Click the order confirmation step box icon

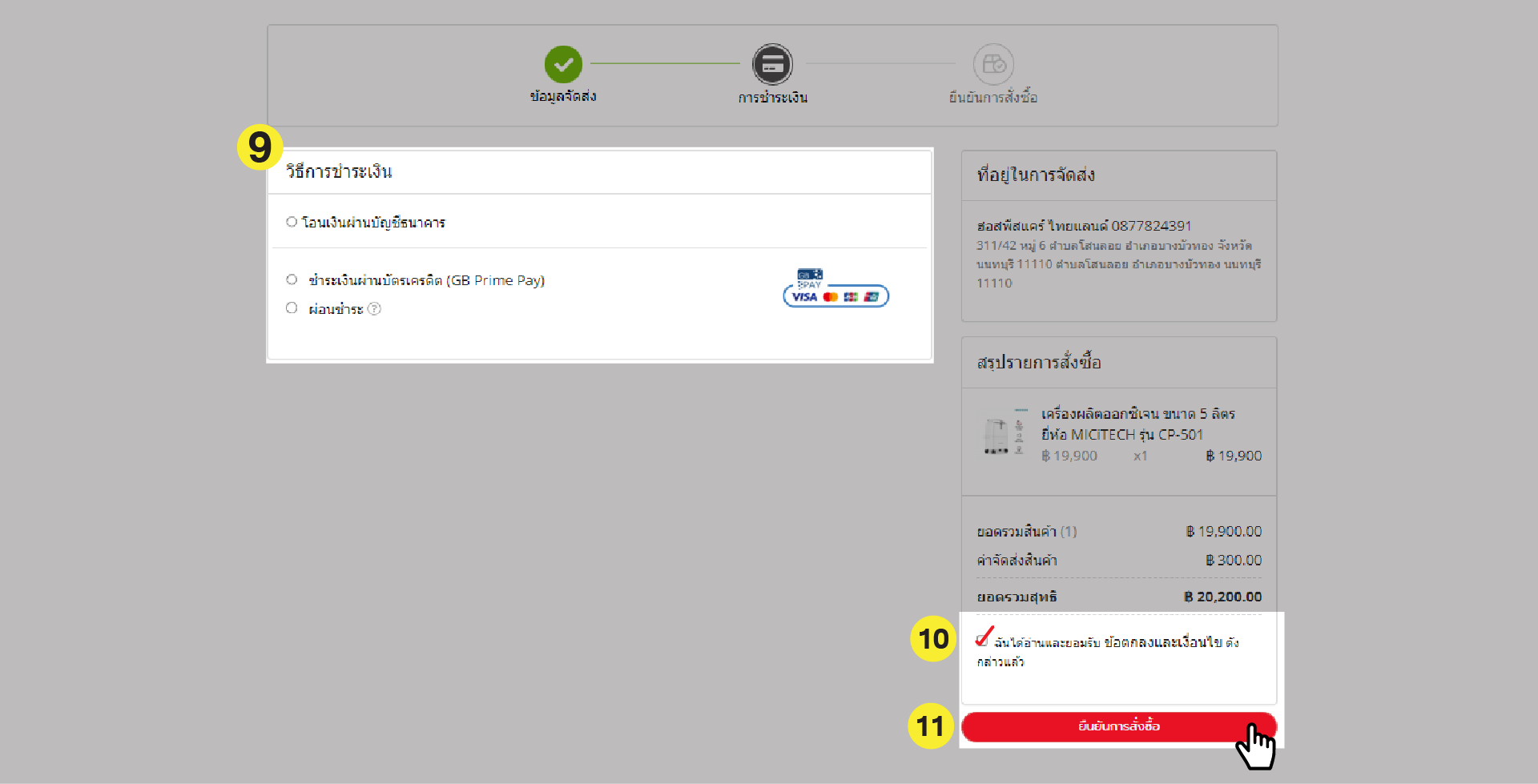point(993,64)
